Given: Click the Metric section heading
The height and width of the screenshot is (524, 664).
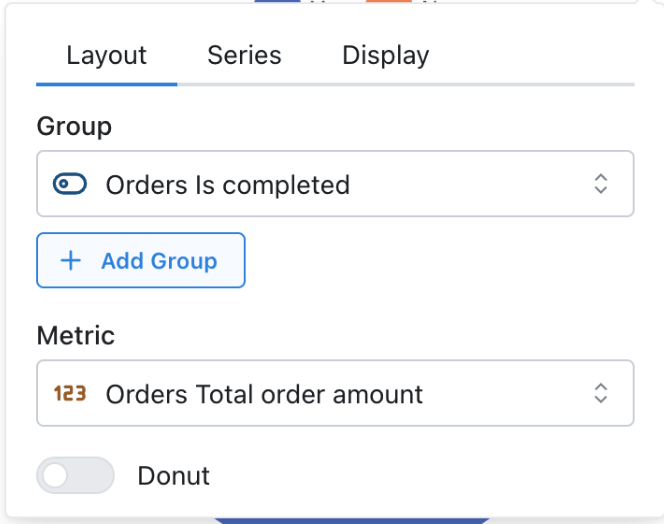Looking at the screenshot, I should pos(76,335).
